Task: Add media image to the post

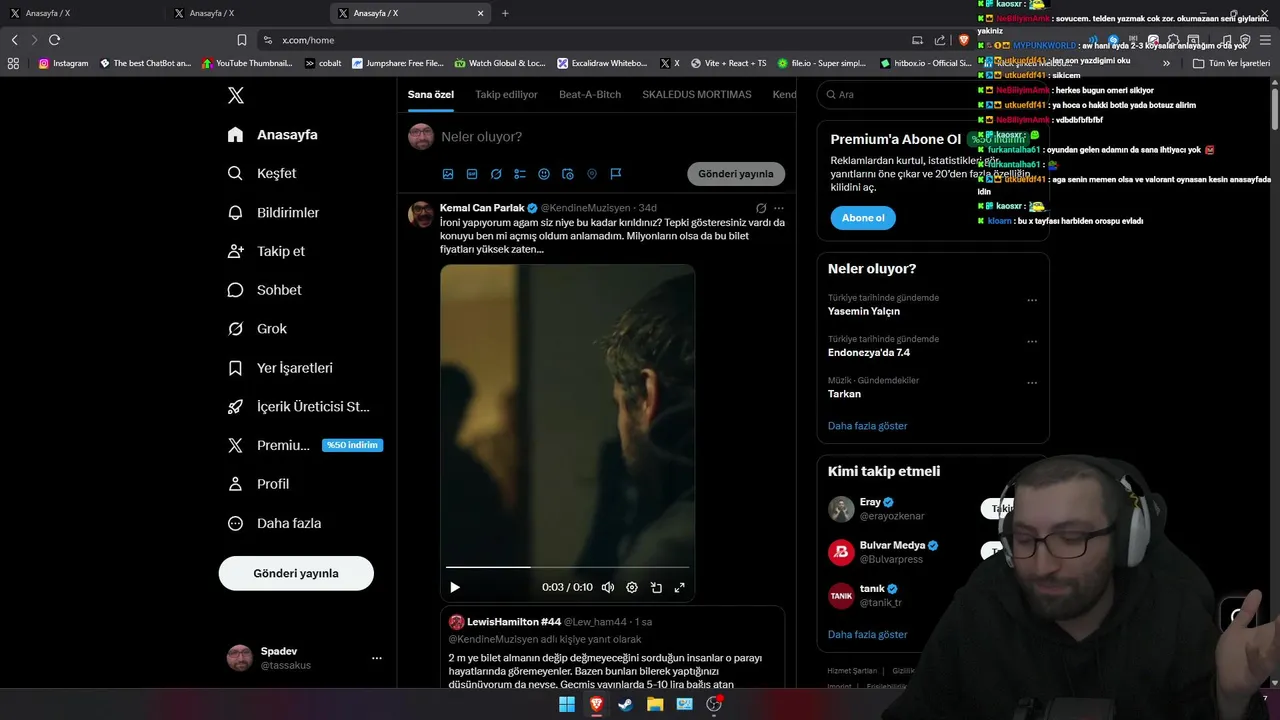Action: 448,174
